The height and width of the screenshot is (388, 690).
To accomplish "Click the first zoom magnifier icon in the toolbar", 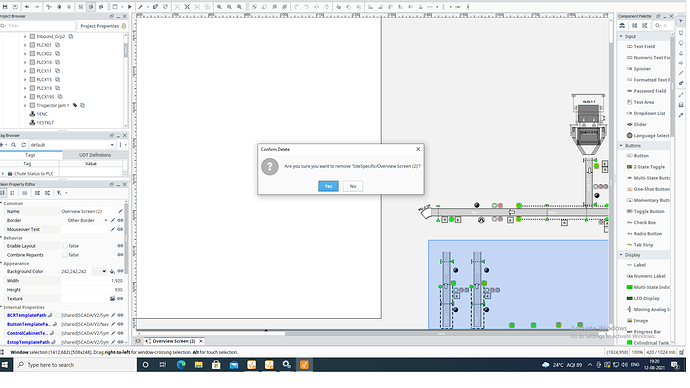I will point(219,7).
